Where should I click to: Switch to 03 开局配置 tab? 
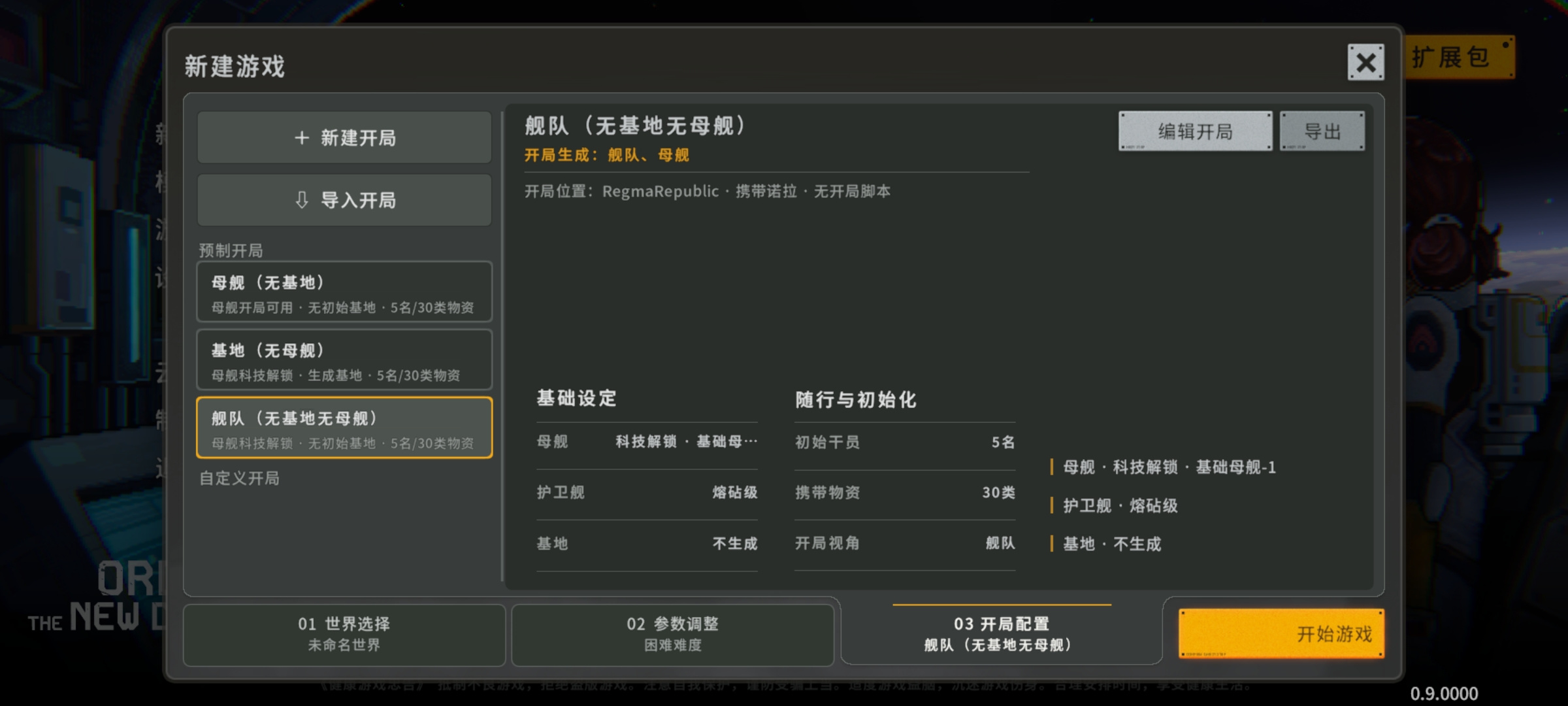click(x=1002, y=634)
